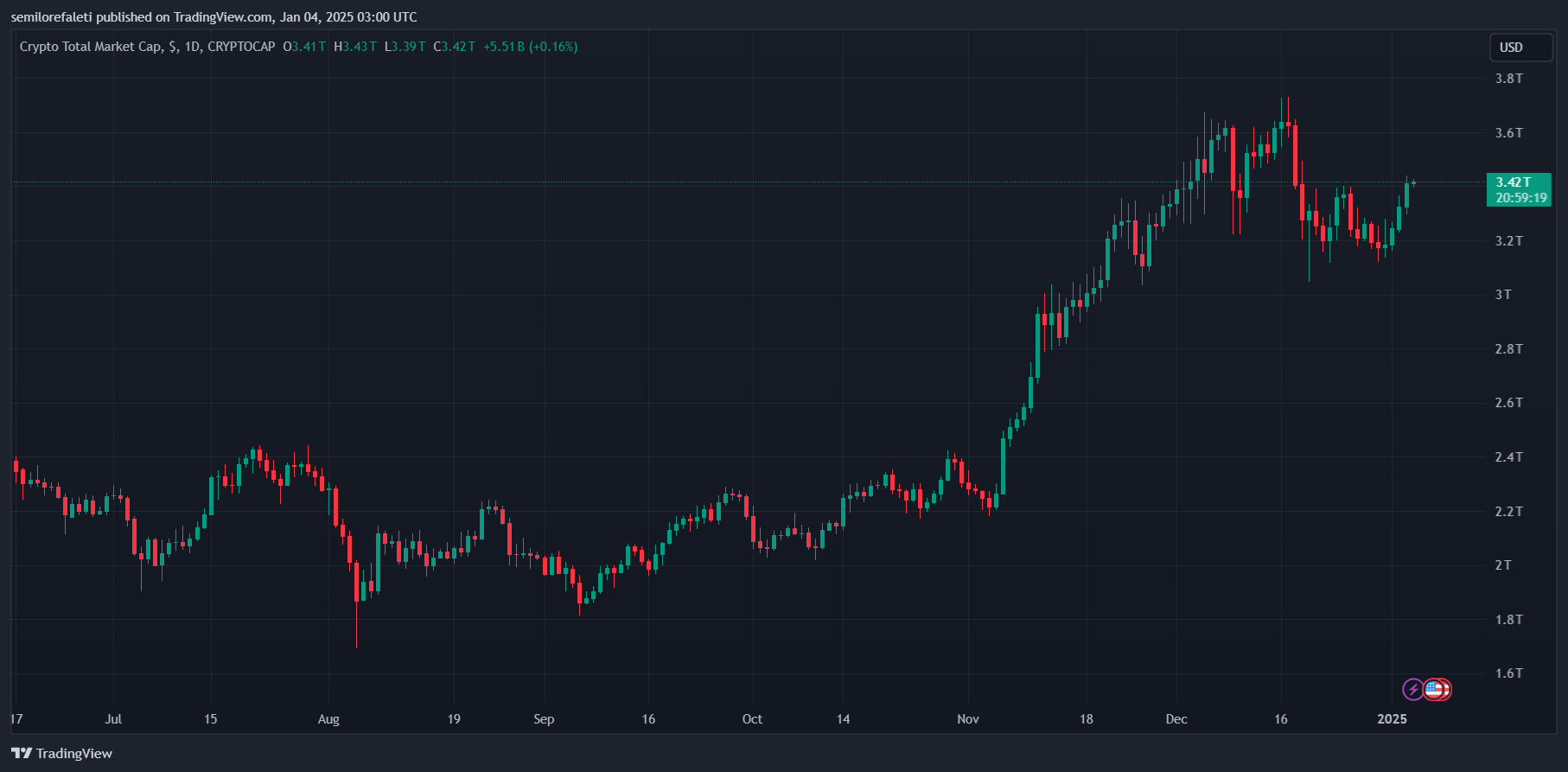Image resolution: width=1568 pixels, height=772 pixels.
Task: Click the Oct label on the time axis
Action: coord(752,719)
